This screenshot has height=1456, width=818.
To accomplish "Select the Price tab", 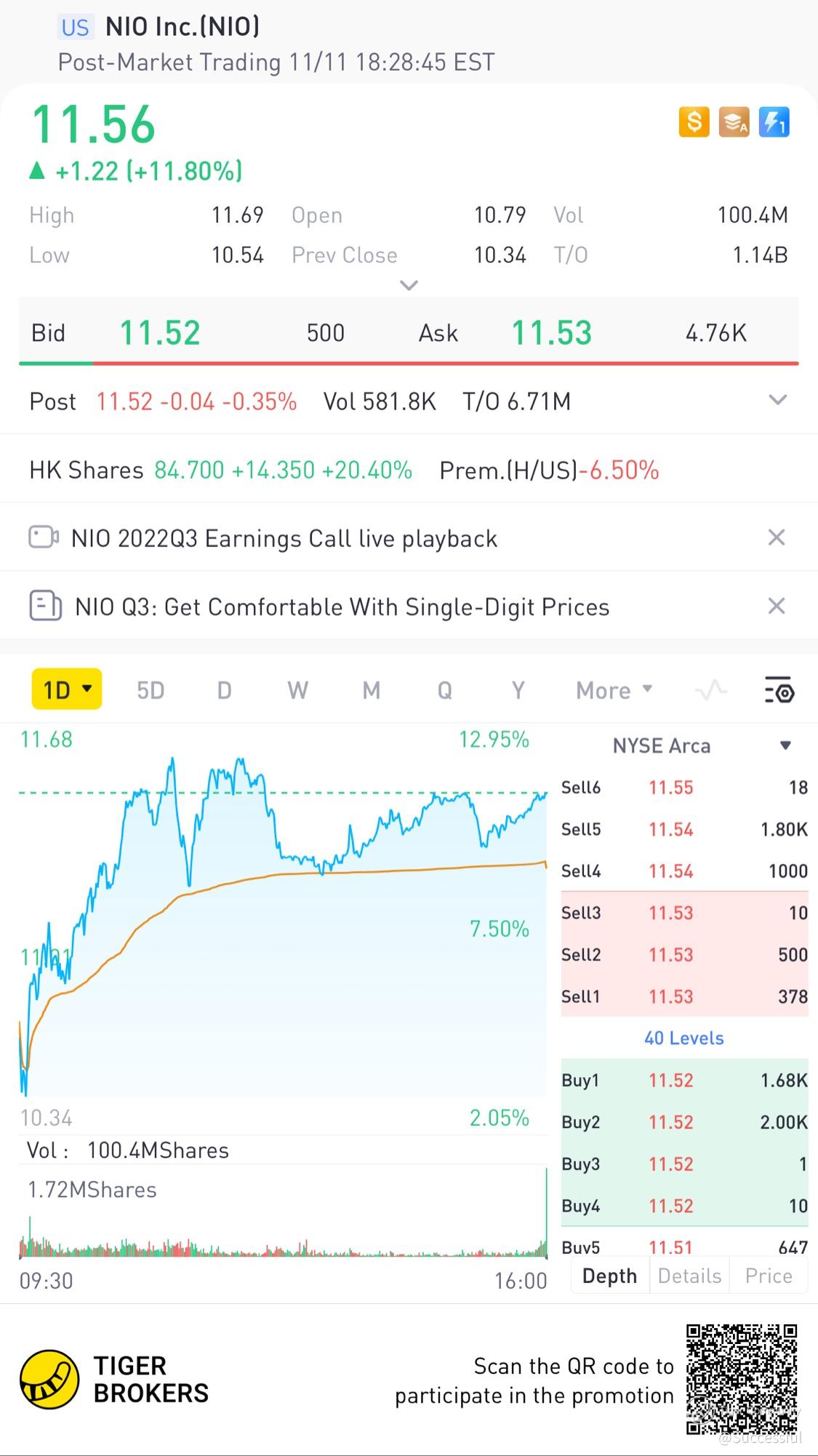I will (x=769, y=1276).
